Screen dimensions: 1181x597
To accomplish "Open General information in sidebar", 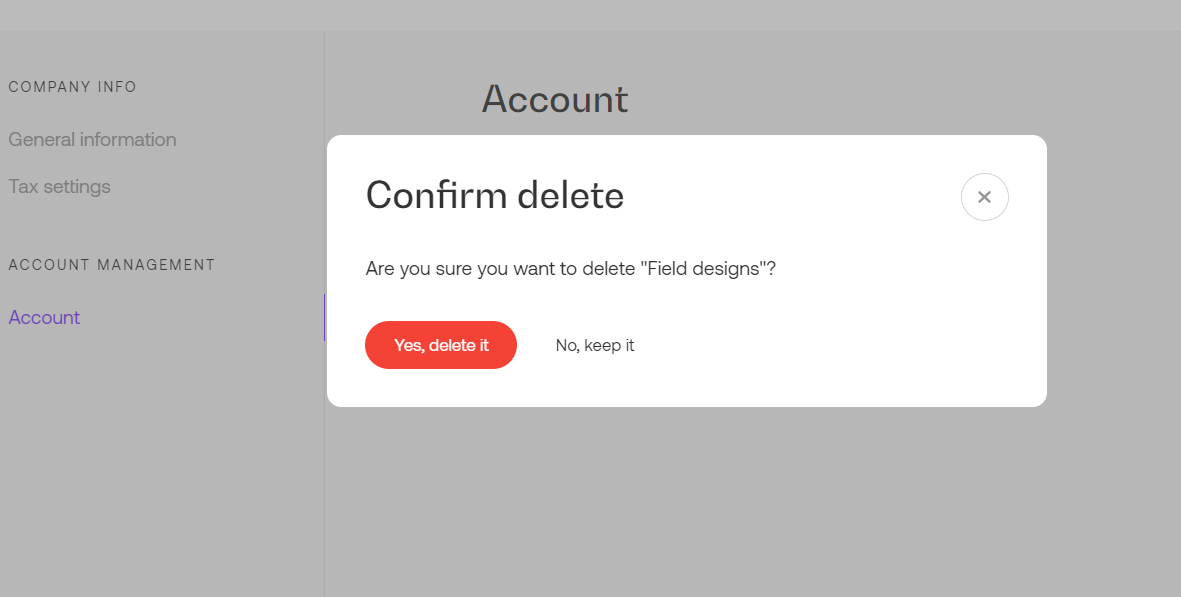I will coord(93,139).
